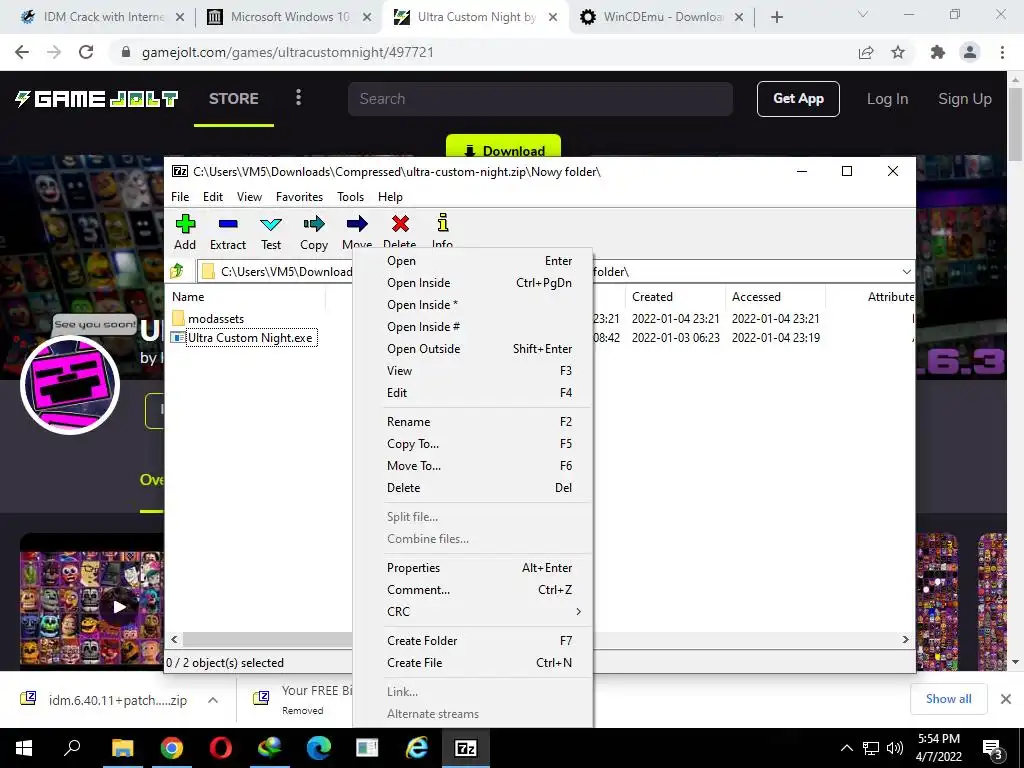The height and width of the screenshot is (768, 1024).
Task: Open the Help menu
Action: click(390, 197)
